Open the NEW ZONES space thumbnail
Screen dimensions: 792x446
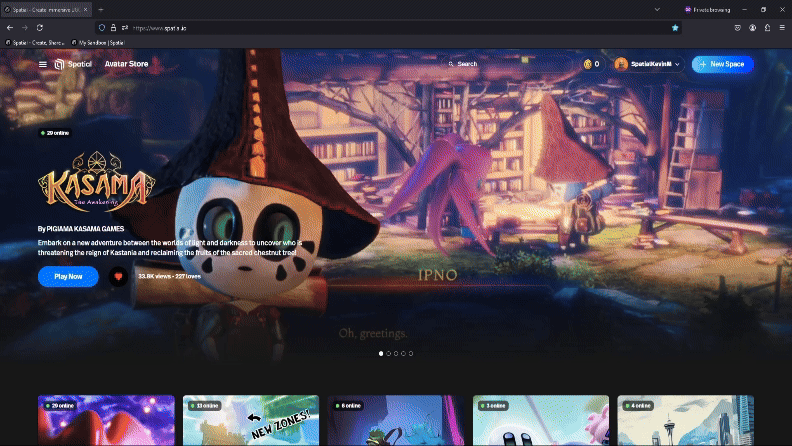[x=251, y=420]
